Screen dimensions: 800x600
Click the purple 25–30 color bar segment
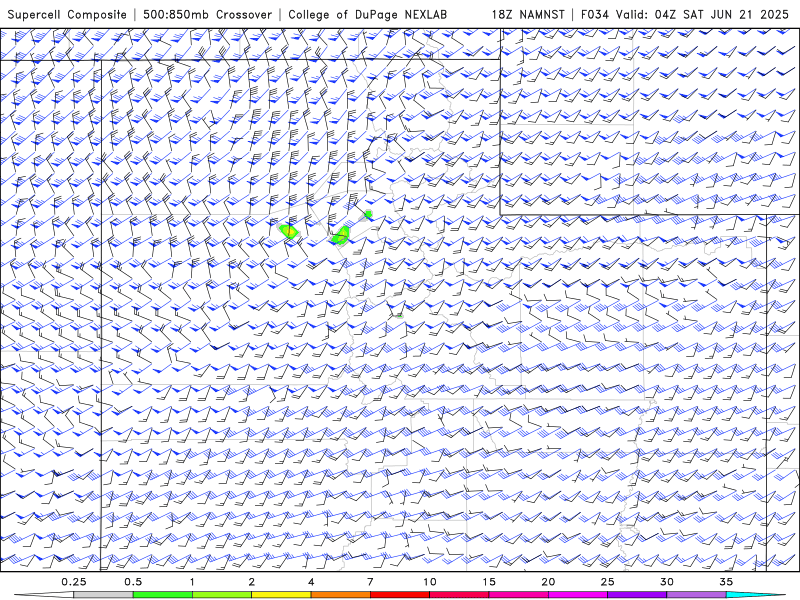tap(637, 595)
